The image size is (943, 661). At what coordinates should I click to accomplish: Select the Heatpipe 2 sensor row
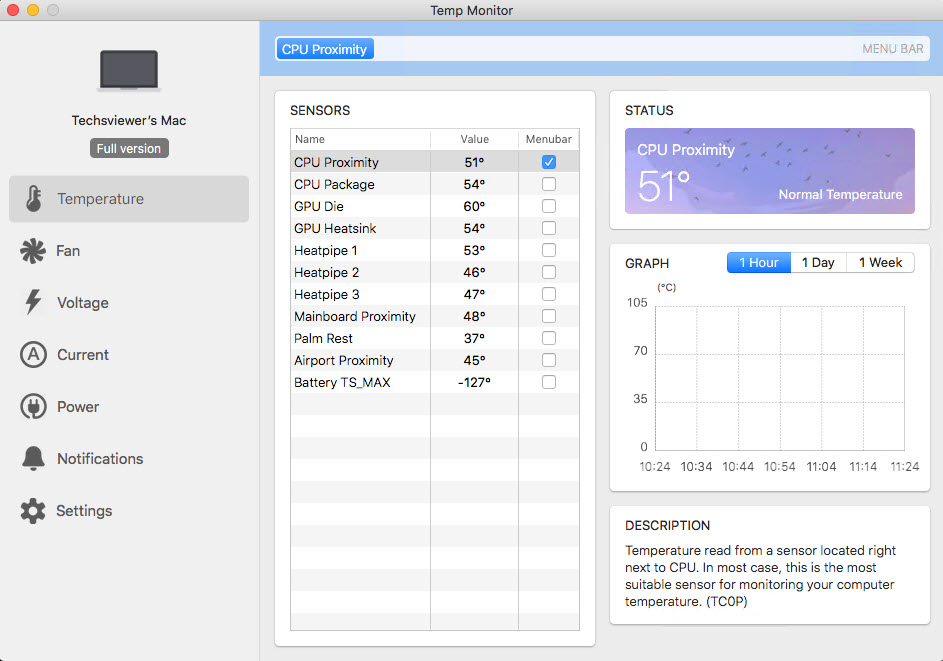click(434, 272)
